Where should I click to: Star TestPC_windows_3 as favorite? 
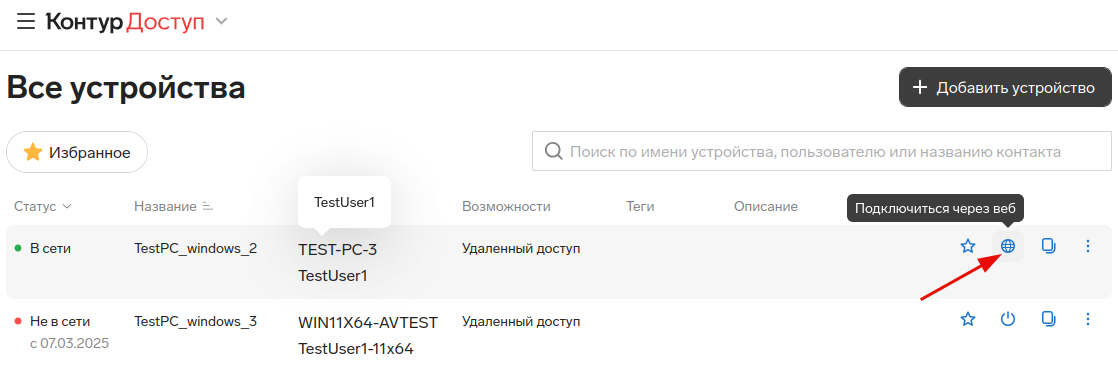point(968,319)
